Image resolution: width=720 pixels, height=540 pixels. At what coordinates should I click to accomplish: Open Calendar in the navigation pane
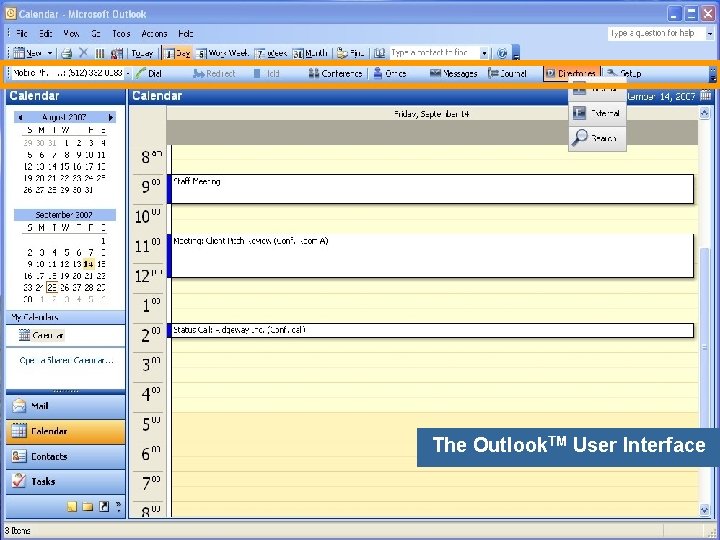point(65,431)
